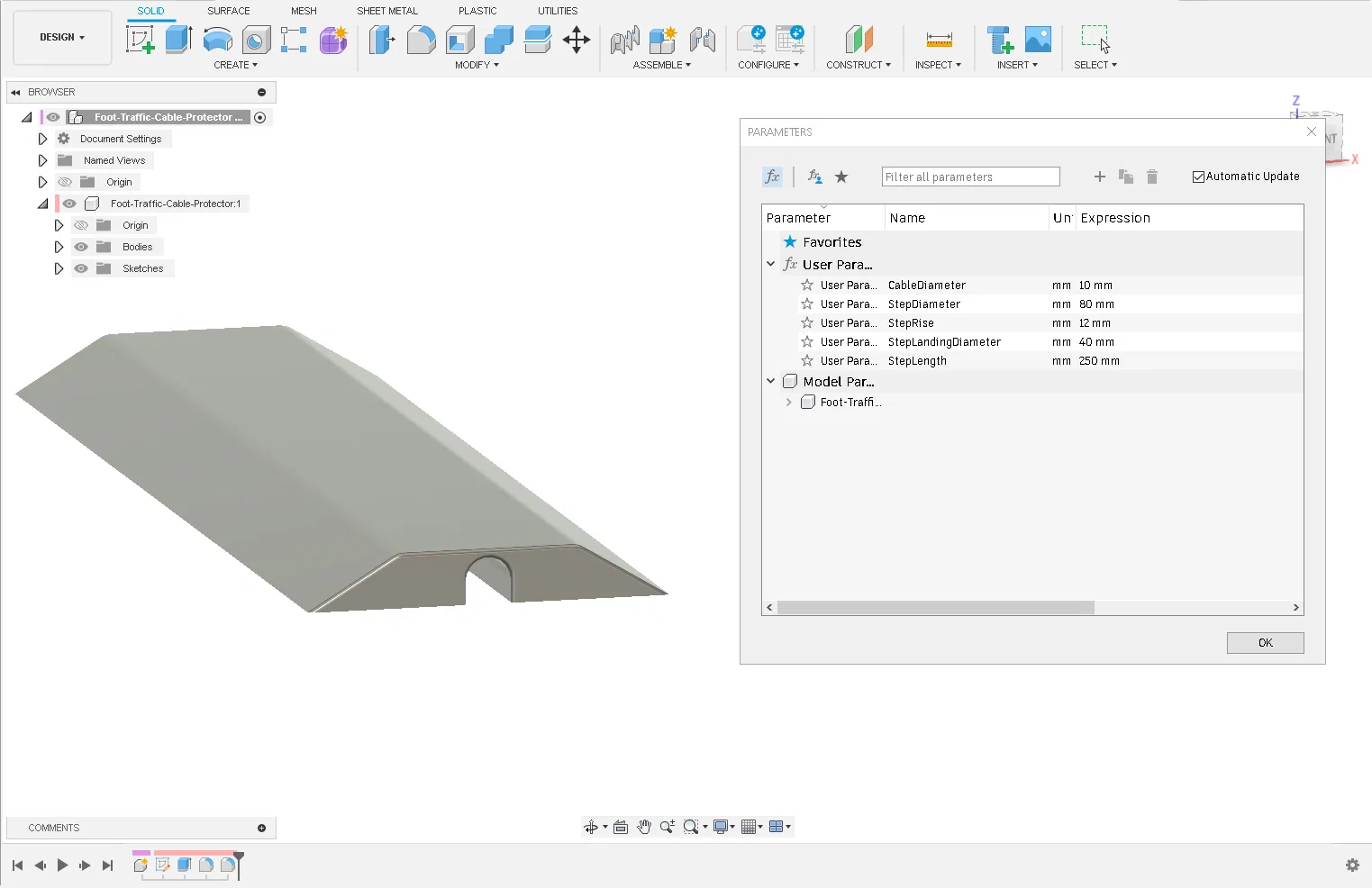Open the CREATE dropdown menu
1372x888 pixels.
[x=236, y=65]
